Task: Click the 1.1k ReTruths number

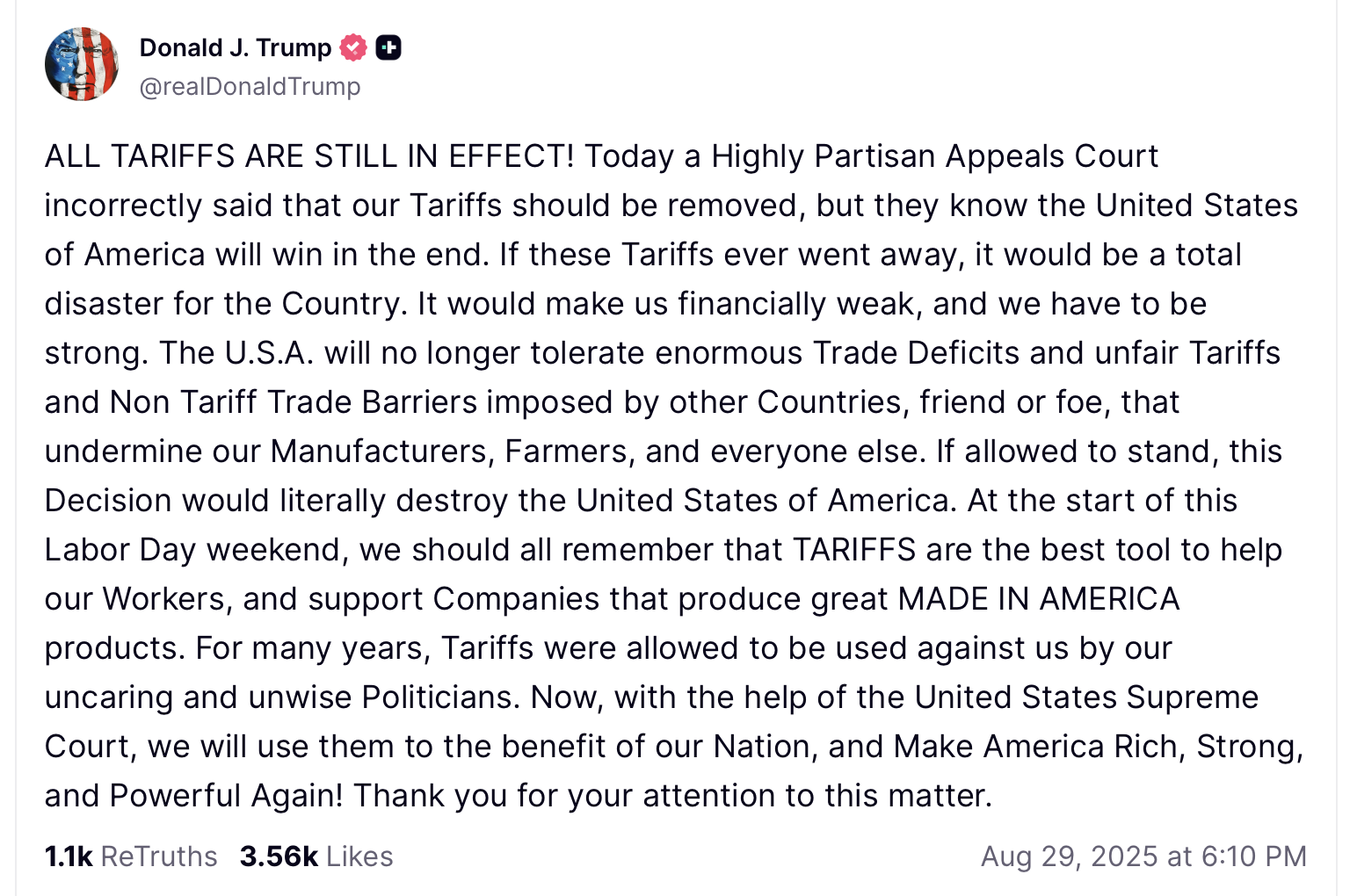Action: [x=69, y=856]
